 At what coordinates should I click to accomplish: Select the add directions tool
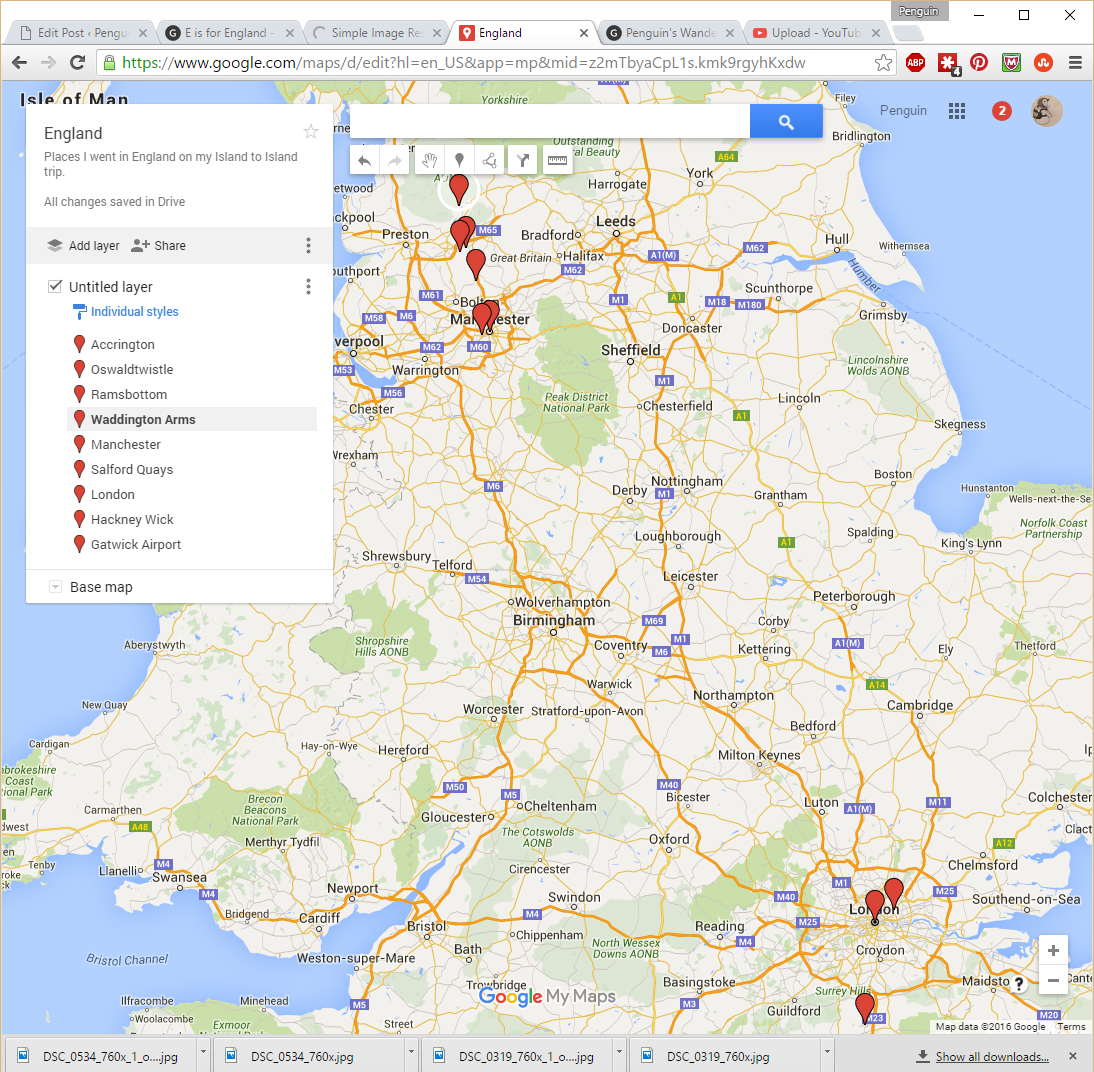523,161
